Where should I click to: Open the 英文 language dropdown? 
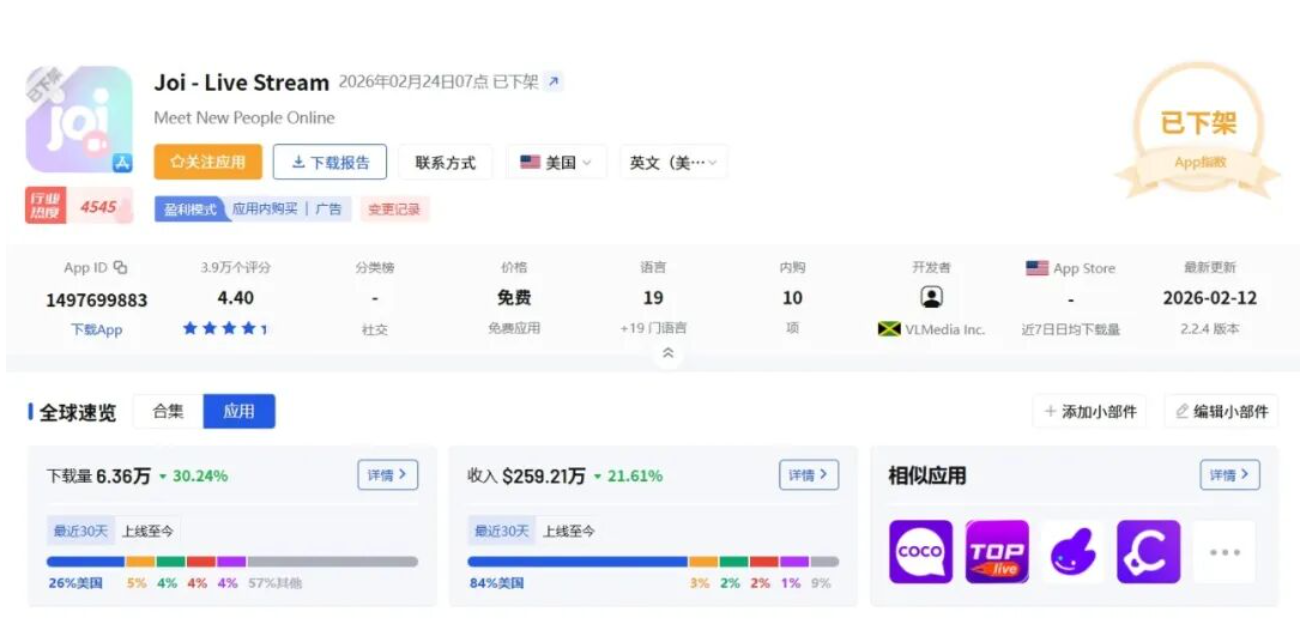pyautogui.click(x=673, y=162)
